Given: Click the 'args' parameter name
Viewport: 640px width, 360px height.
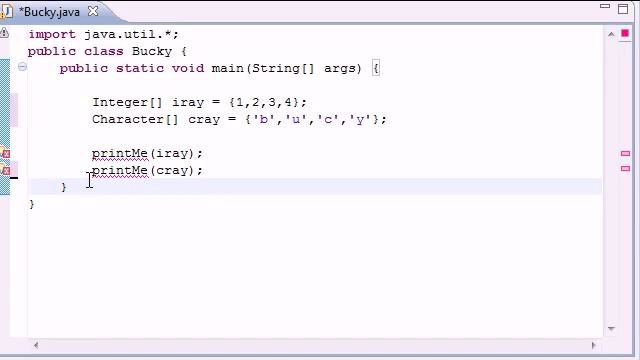Looking at the screenshot, I should 340,69.
